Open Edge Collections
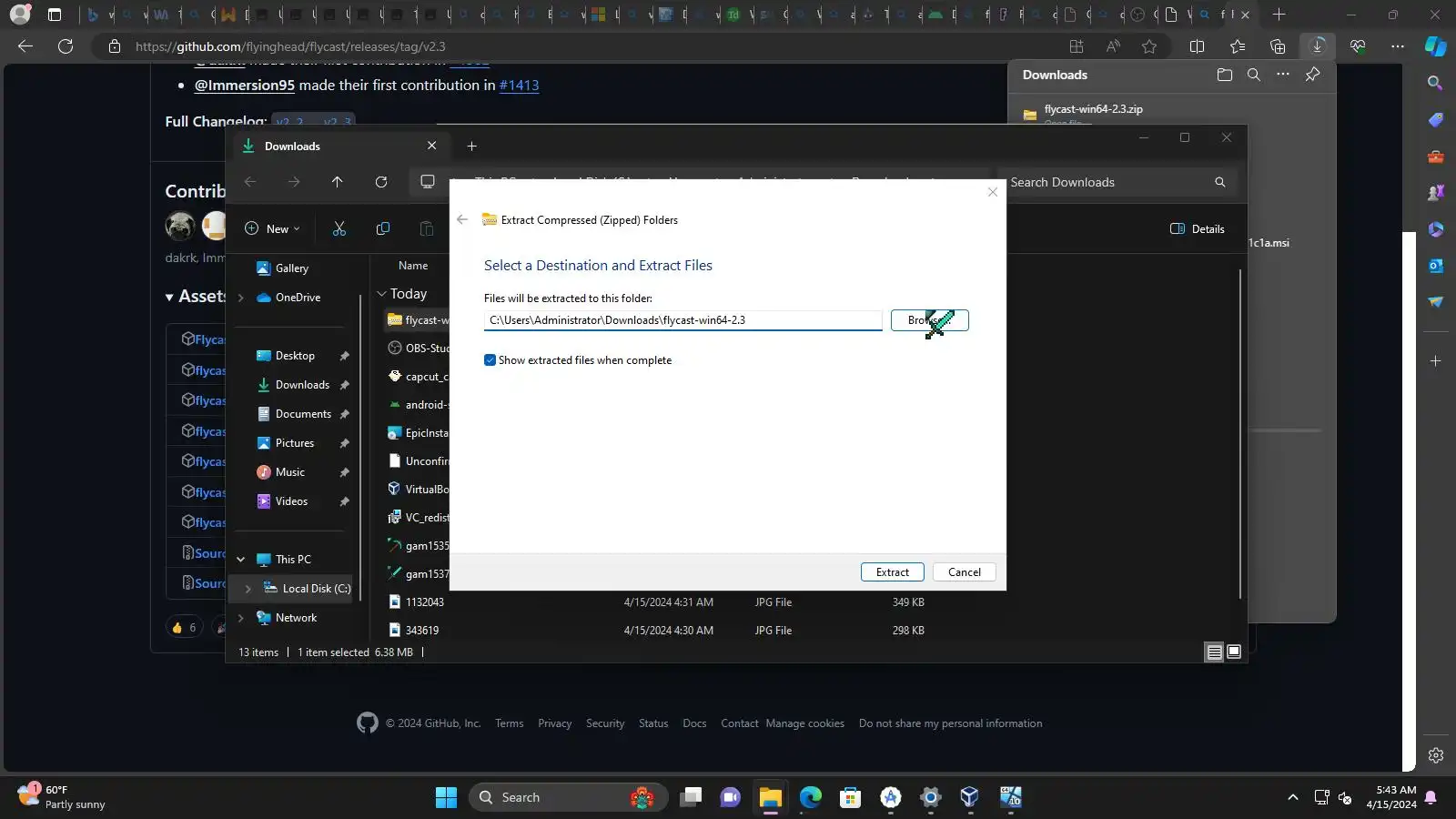The height and width of the screenshot is (819, 1456). 1278,46
